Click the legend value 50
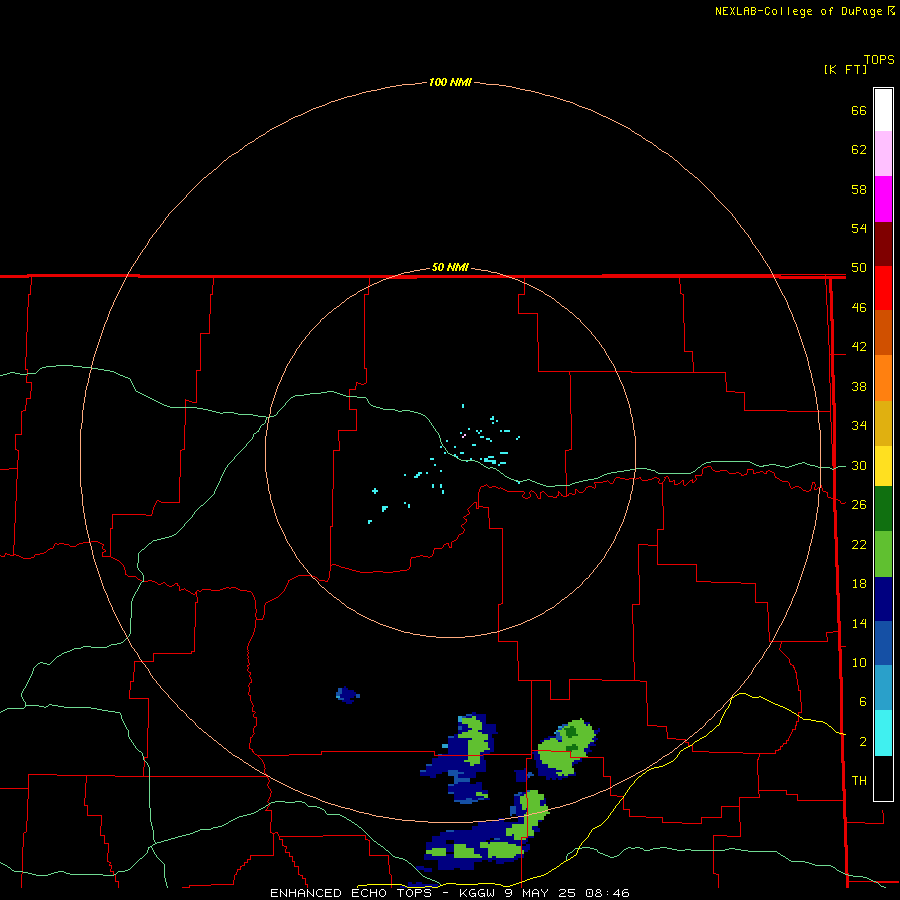 coord(859,267)
